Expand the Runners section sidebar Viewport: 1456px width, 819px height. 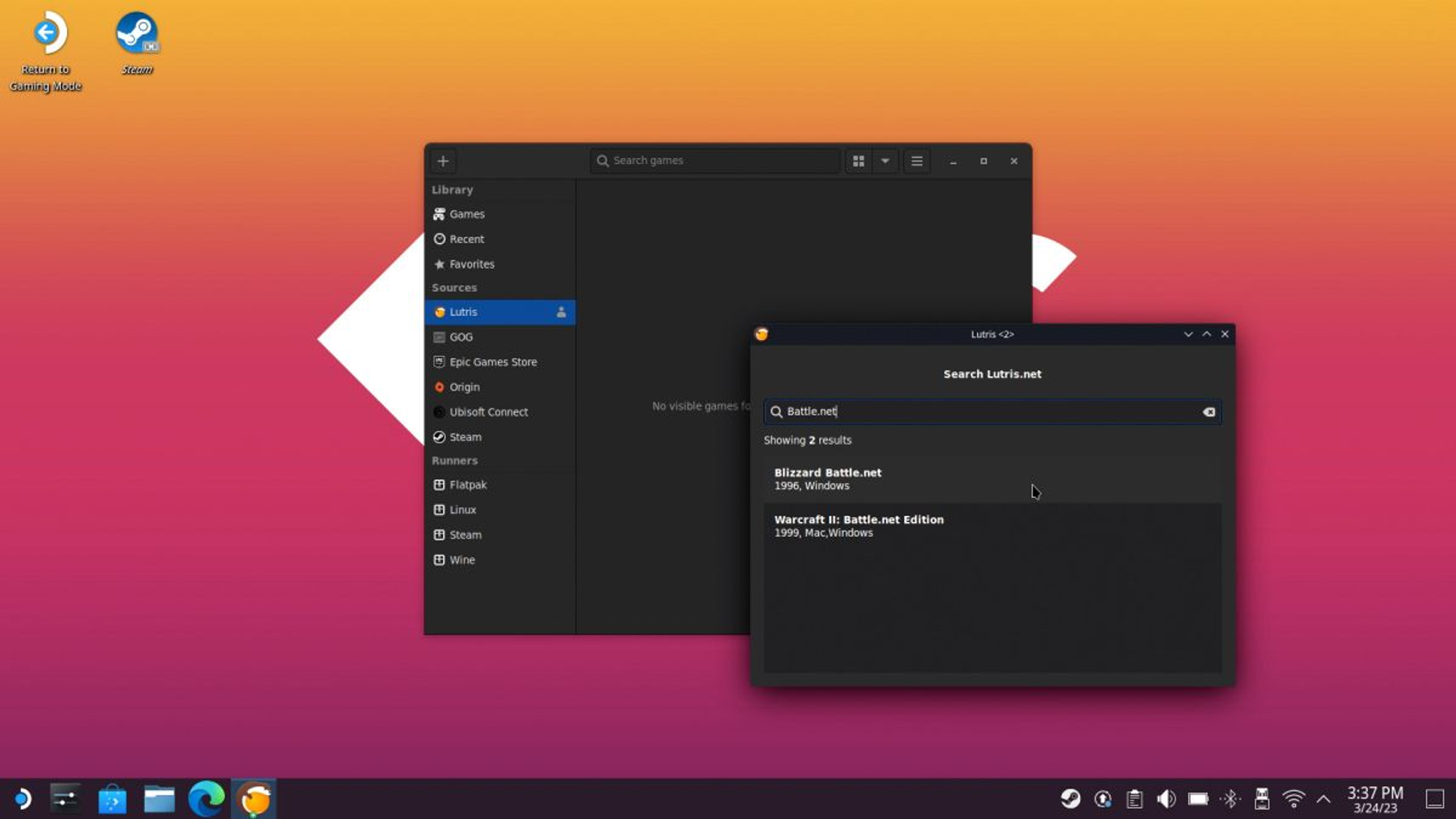coord(454,460)
